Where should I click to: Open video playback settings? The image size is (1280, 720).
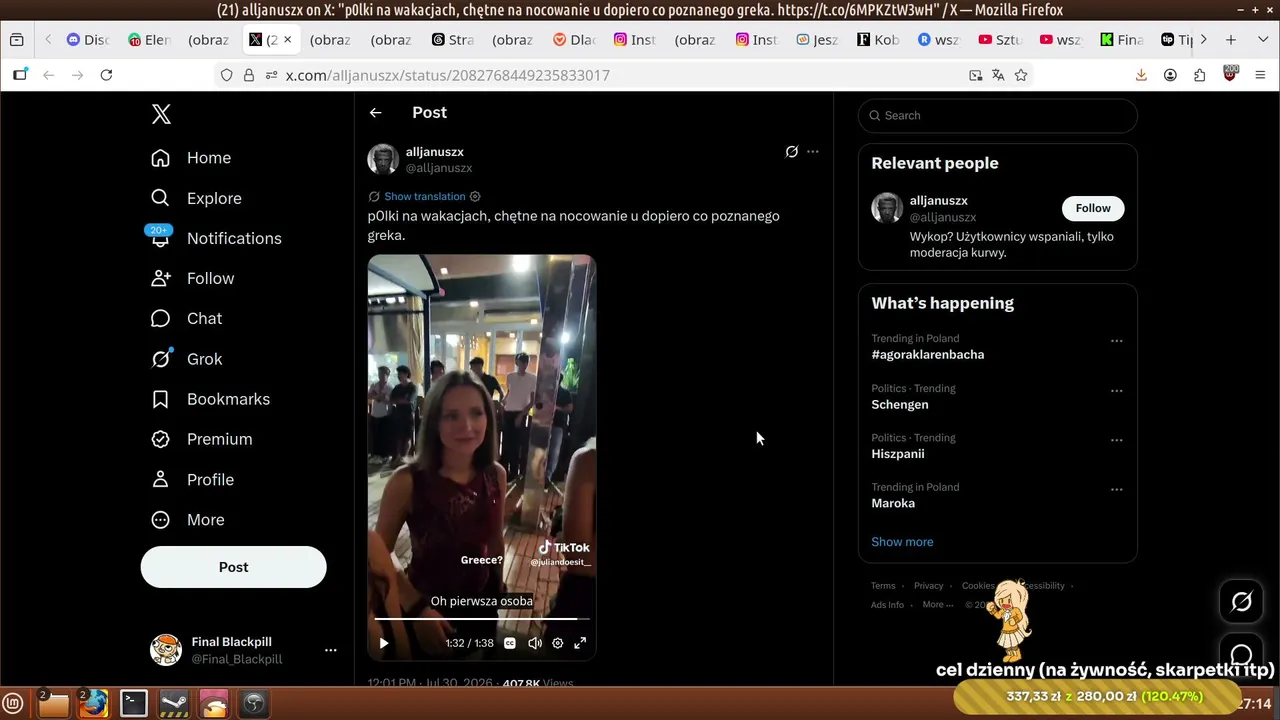point(558,643)
